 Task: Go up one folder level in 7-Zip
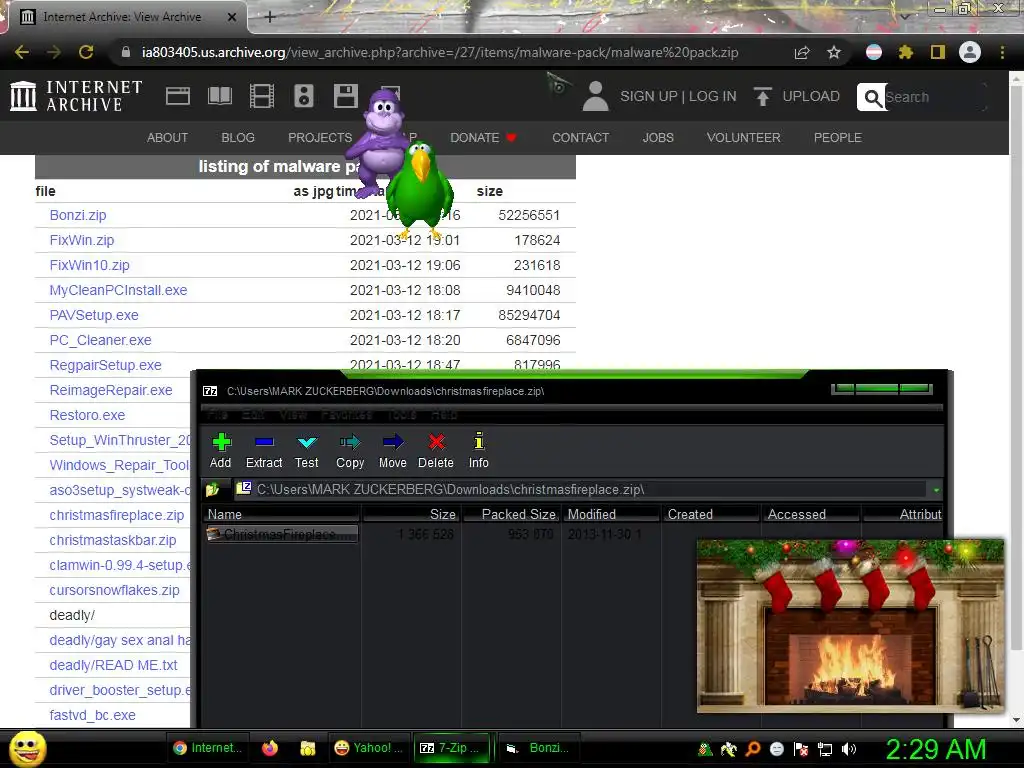click(x=213, y=489)
